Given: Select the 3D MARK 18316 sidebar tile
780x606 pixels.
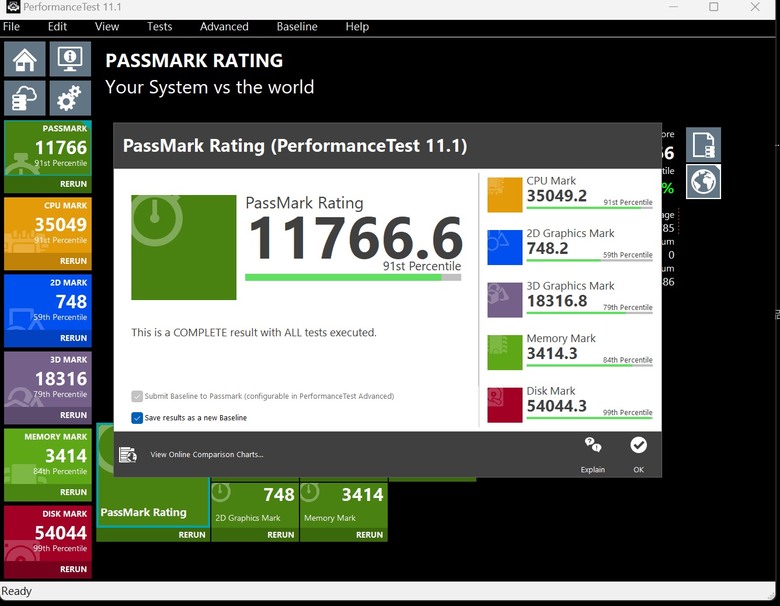Looking at the screenshot, I should pos(48,379).
